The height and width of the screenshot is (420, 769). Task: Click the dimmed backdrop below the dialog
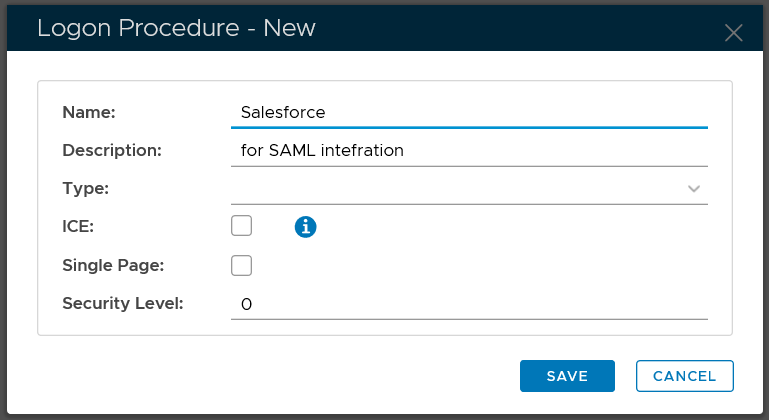[384, 416]
